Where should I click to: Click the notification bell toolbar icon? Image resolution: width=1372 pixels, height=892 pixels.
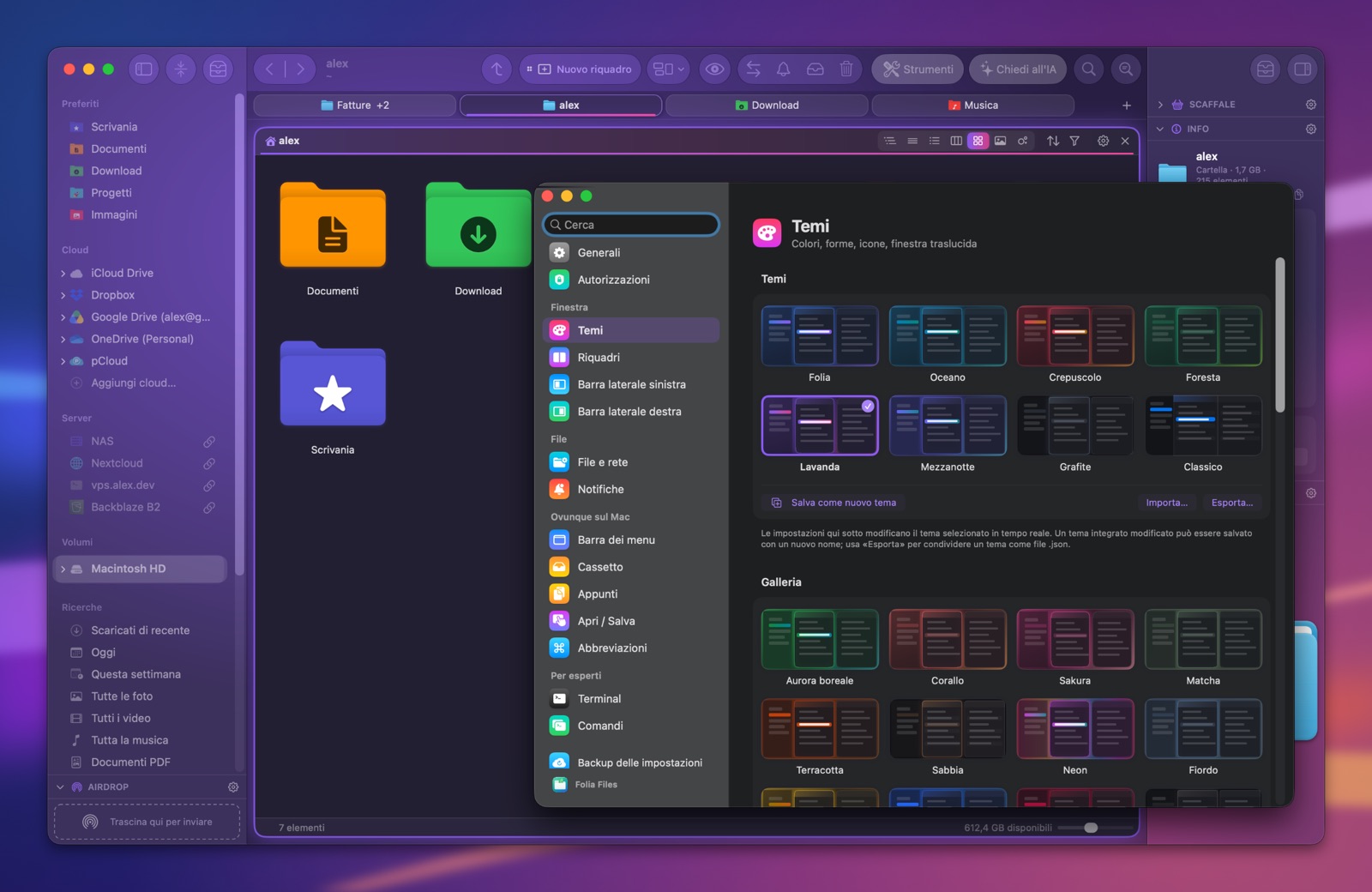[x=783, y=69]
